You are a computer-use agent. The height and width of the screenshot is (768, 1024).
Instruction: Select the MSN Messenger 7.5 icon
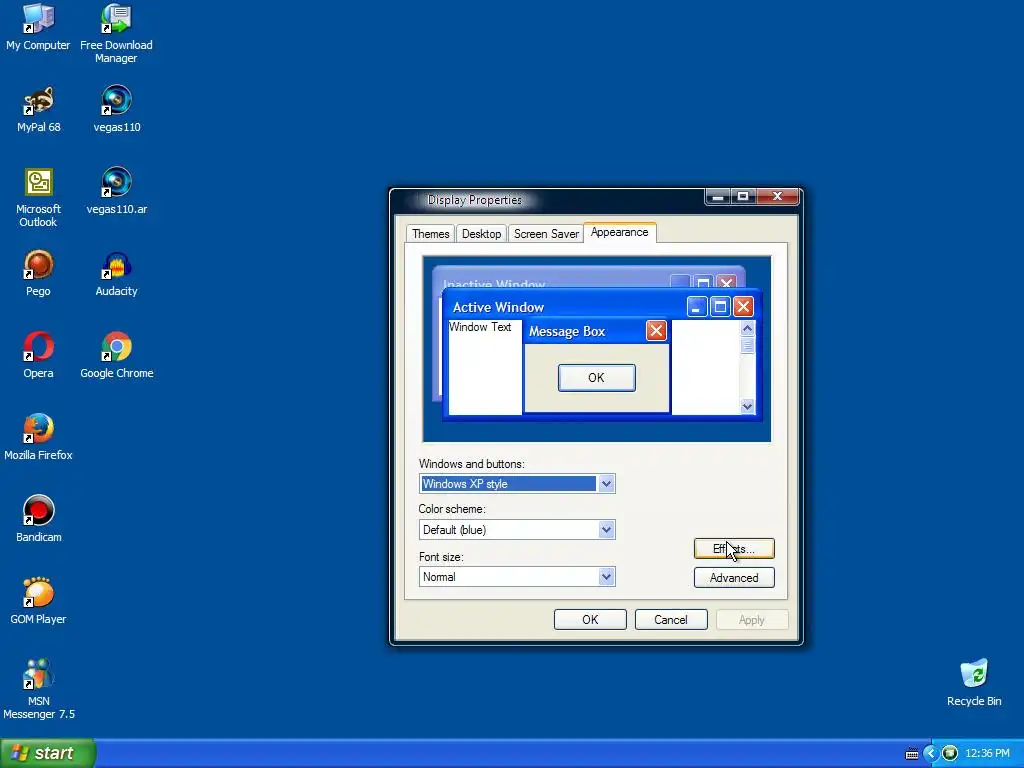coord(39,690)
